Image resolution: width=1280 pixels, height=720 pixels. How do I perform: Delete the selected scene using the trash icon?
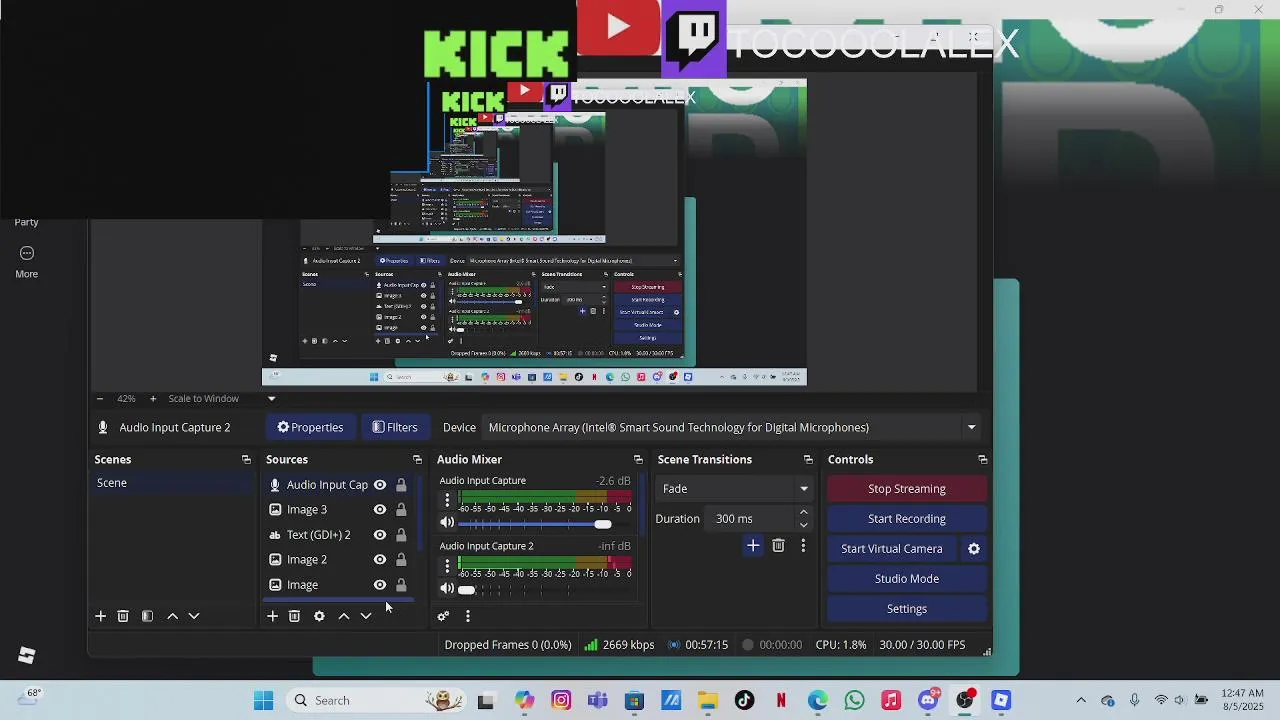pos(123,616)
